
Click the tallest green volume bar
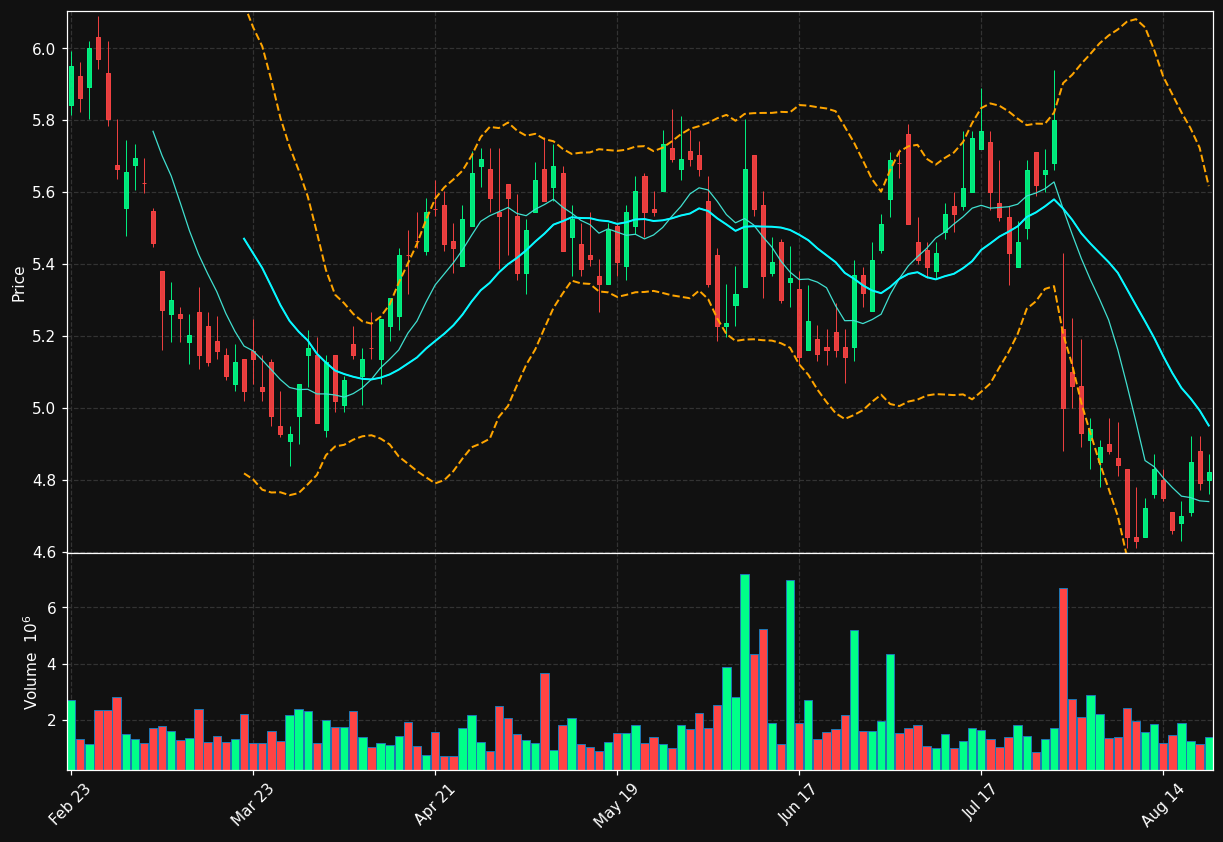[x=745, y=672]
